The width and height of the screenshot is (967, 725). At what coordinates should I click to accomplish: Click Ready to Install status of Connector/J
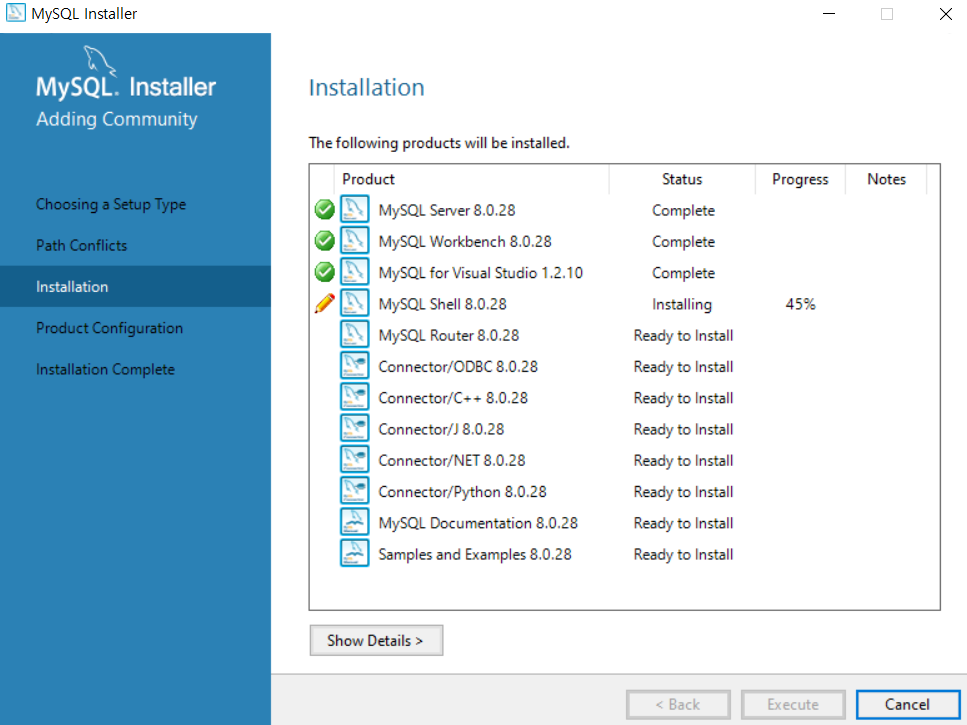coord(683,430)
